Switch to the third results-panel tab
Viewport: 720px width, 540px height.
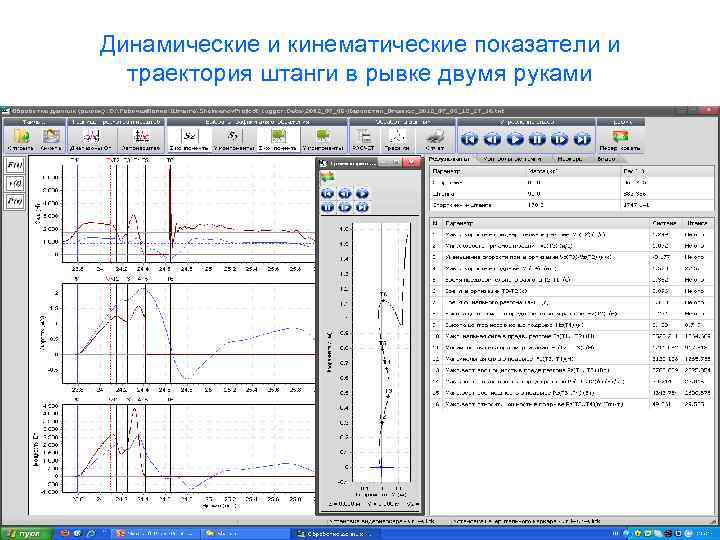(569, 159)
